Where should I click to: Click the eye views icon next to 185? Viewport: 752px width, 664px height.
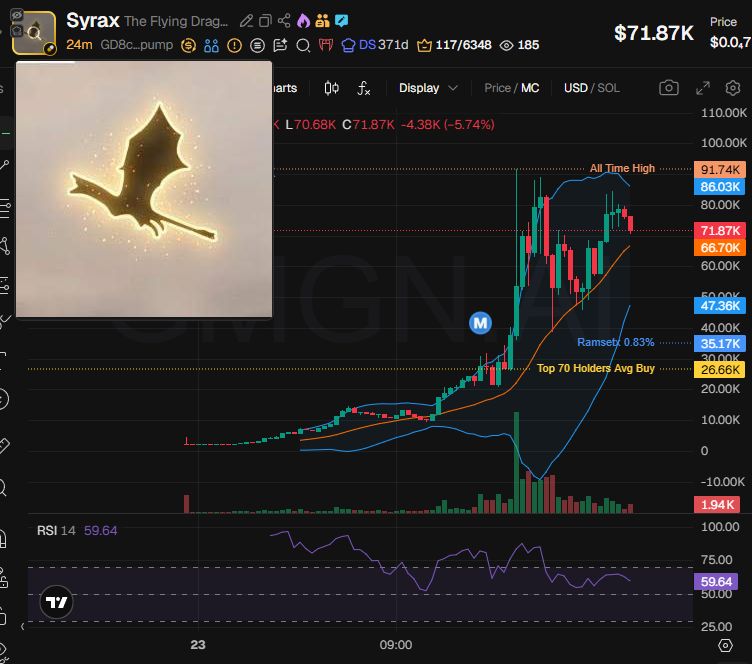tap(506, 46)
